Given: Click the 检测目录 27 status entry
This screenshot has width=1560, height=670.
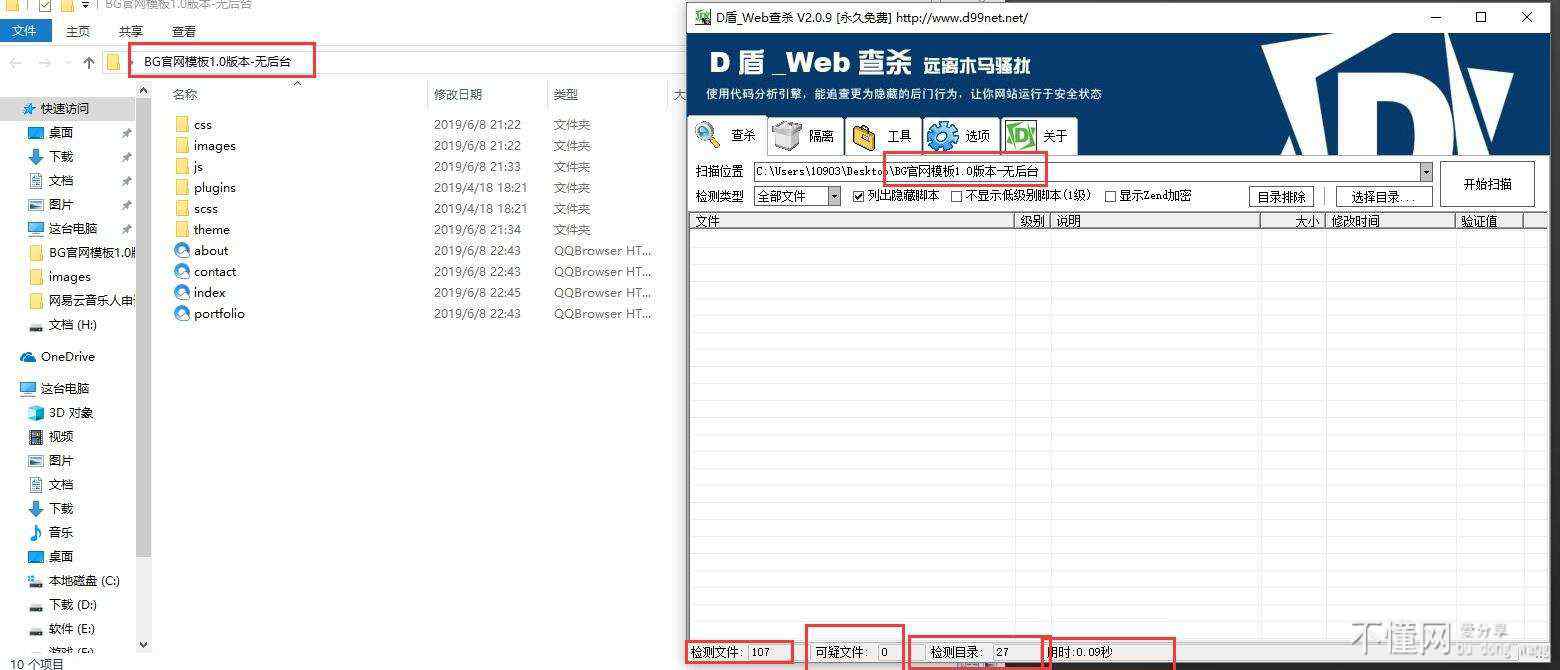Looking at the screenshot, I should pos(978,652).
